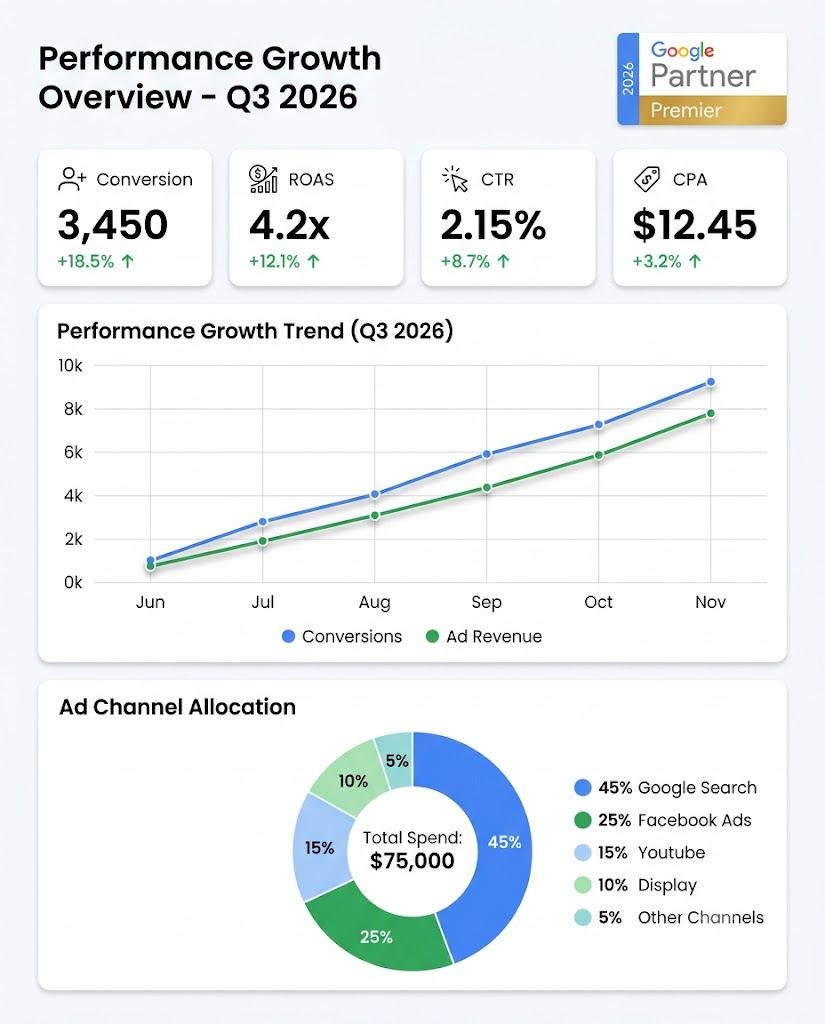Click the Google Partner Premier badge
Image resolution: width=825 pixels, height=1024 pixels.
pyautogui.click(x=702, y=79)
